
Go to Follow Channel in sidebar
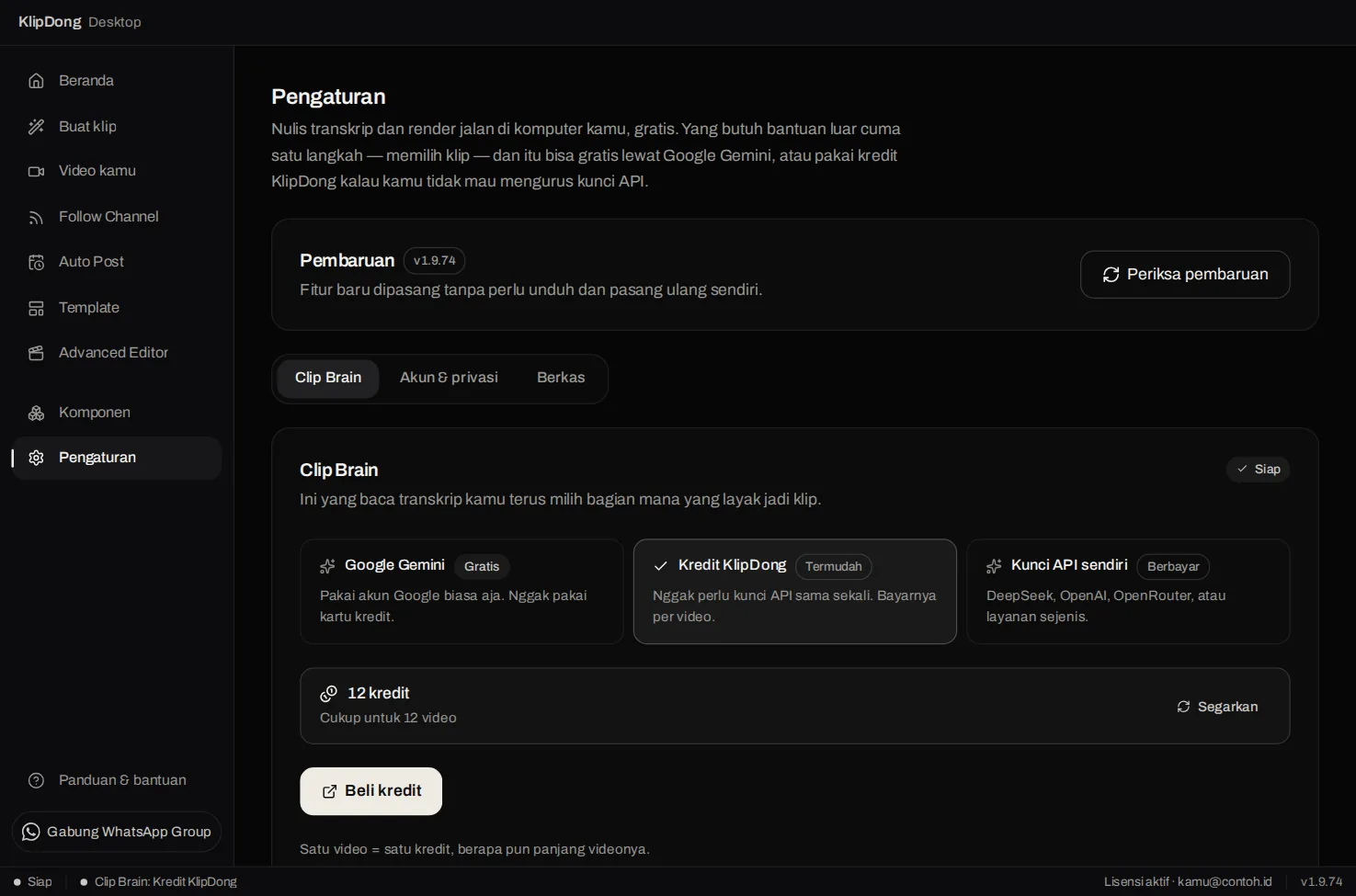pos(117,217)
